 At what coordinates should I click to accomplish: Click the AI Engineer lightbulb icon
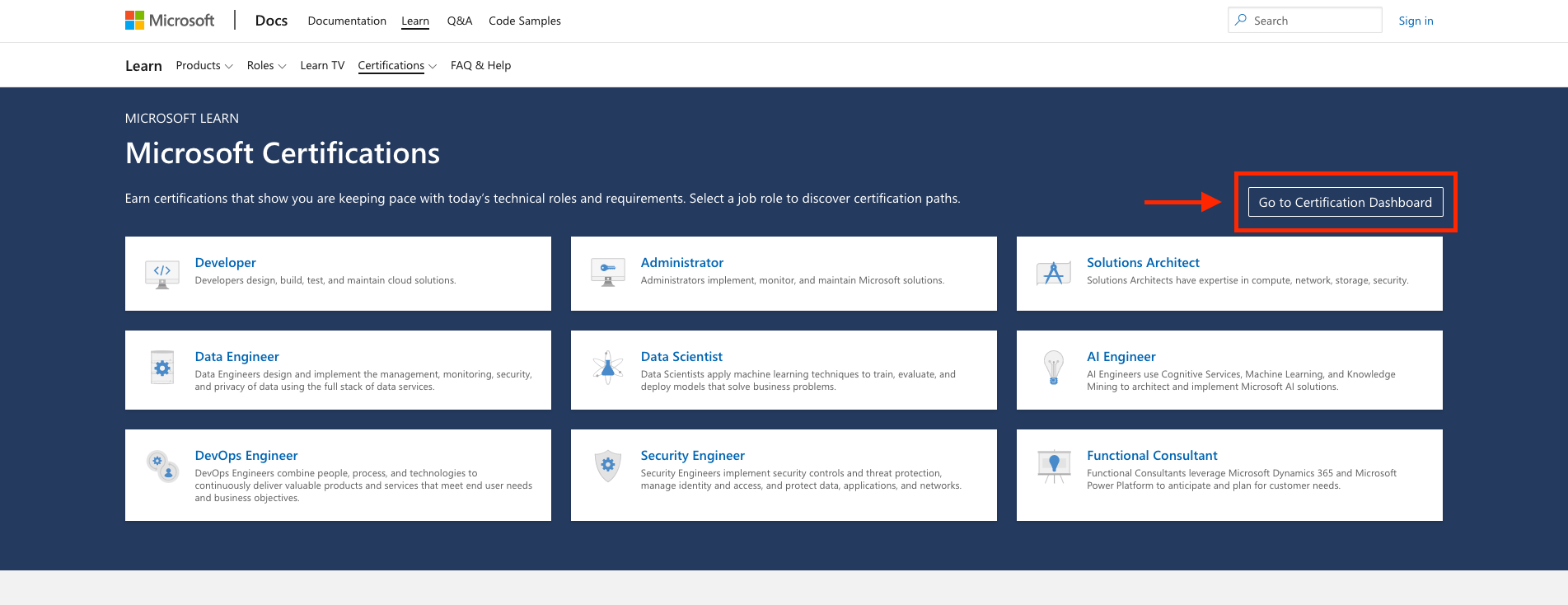click(x=1053, y=368)
